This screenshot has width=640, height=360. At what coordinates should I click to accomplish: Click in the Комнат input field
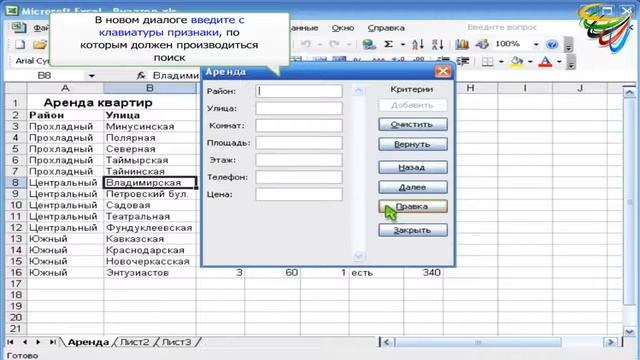click(299, 125)
